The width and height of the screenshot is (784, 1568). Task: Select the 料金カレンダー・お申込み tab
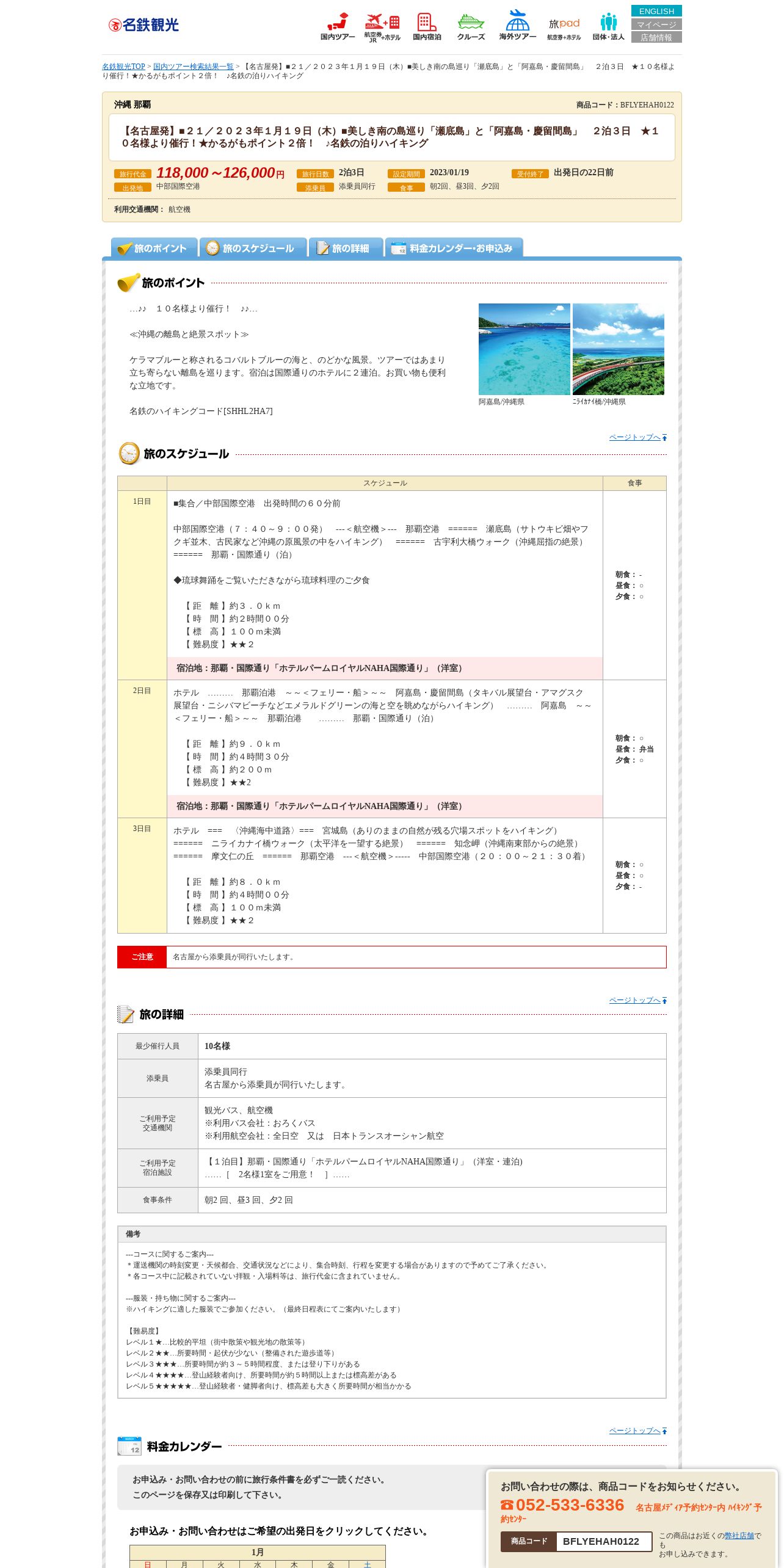click(454, 248)
